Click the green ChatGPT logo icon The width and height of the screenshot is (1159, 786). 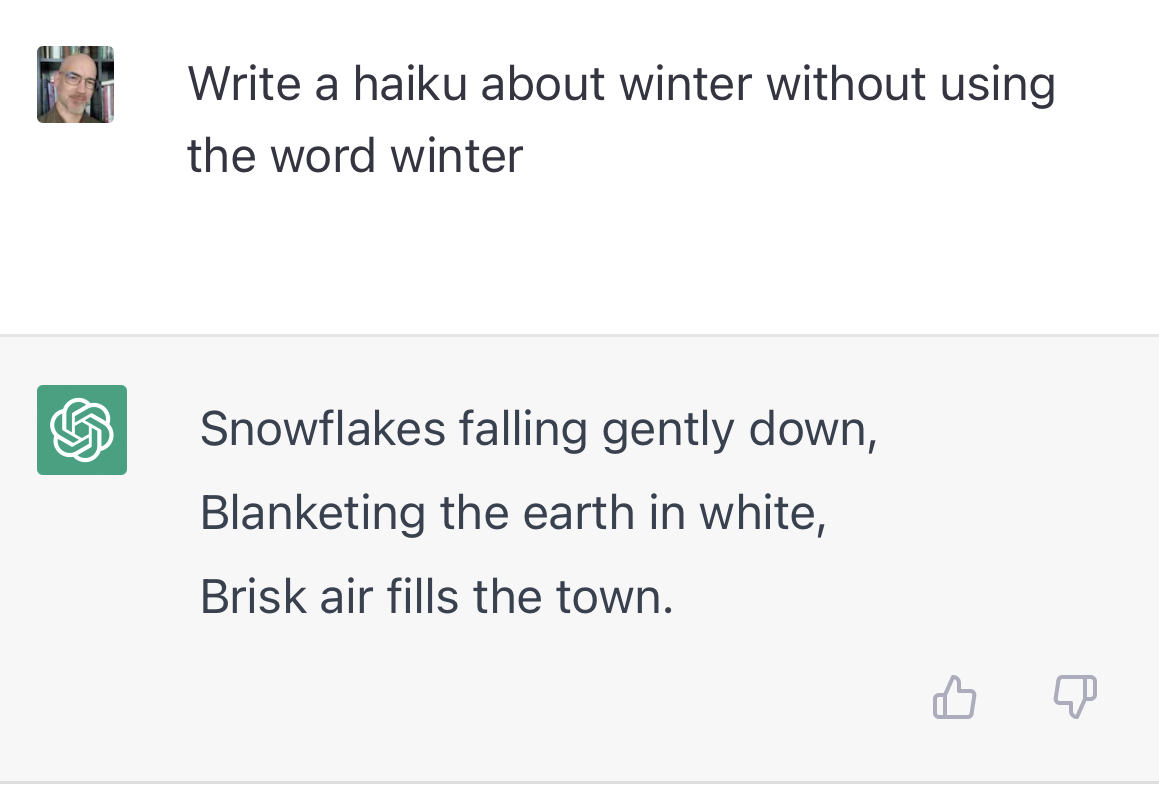[x=82, y=430]
